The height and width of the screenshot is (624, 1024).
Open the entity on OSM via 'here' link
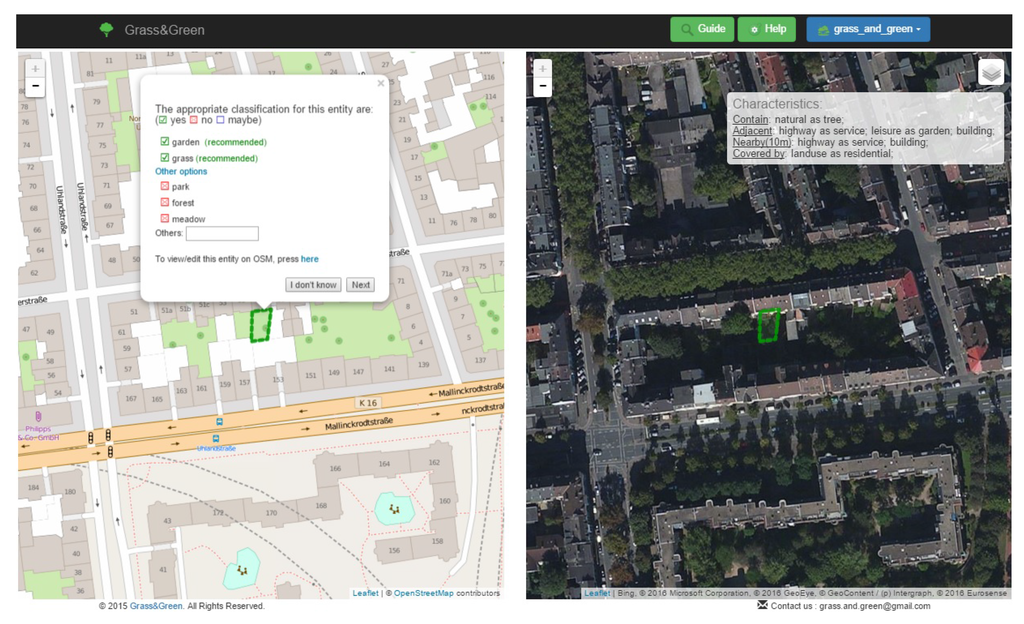[x=310, y=259]
